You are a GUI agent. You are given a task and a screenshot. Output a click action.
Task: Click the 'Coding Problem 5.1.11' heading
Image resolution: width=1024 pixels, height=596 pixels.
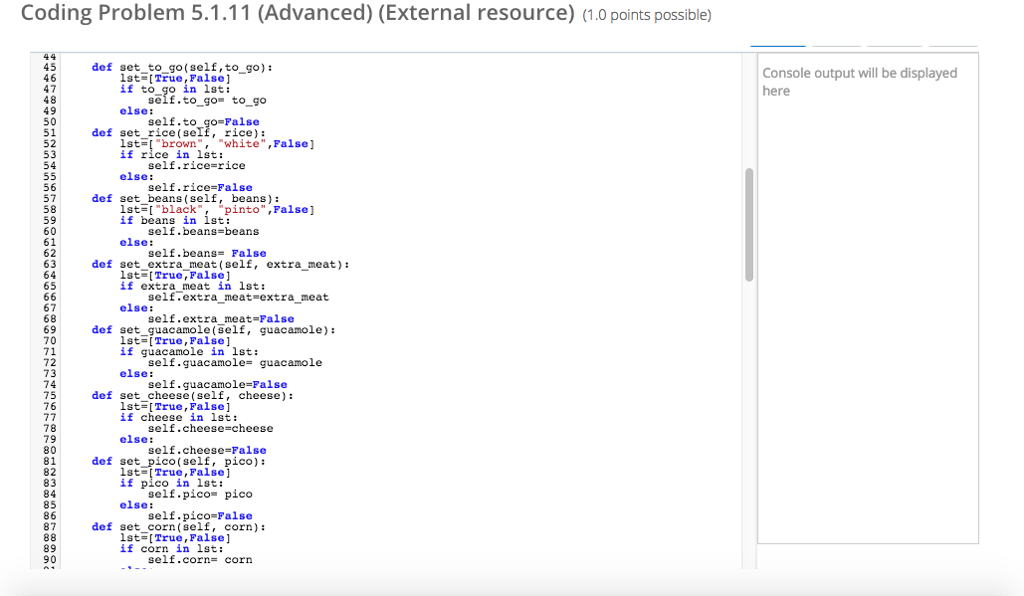pyautogui.click(x=298, y=12)
